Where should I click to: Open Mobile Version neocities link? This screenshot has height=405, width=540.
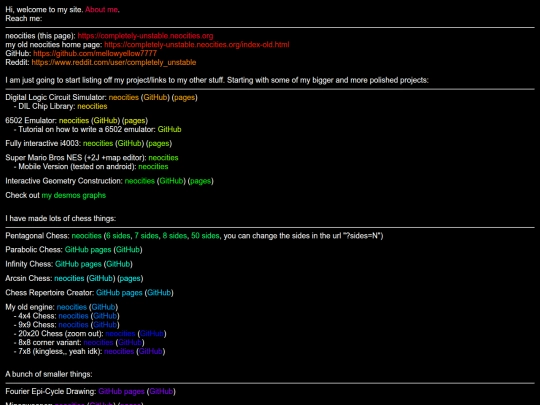click(x=153, y=167)
